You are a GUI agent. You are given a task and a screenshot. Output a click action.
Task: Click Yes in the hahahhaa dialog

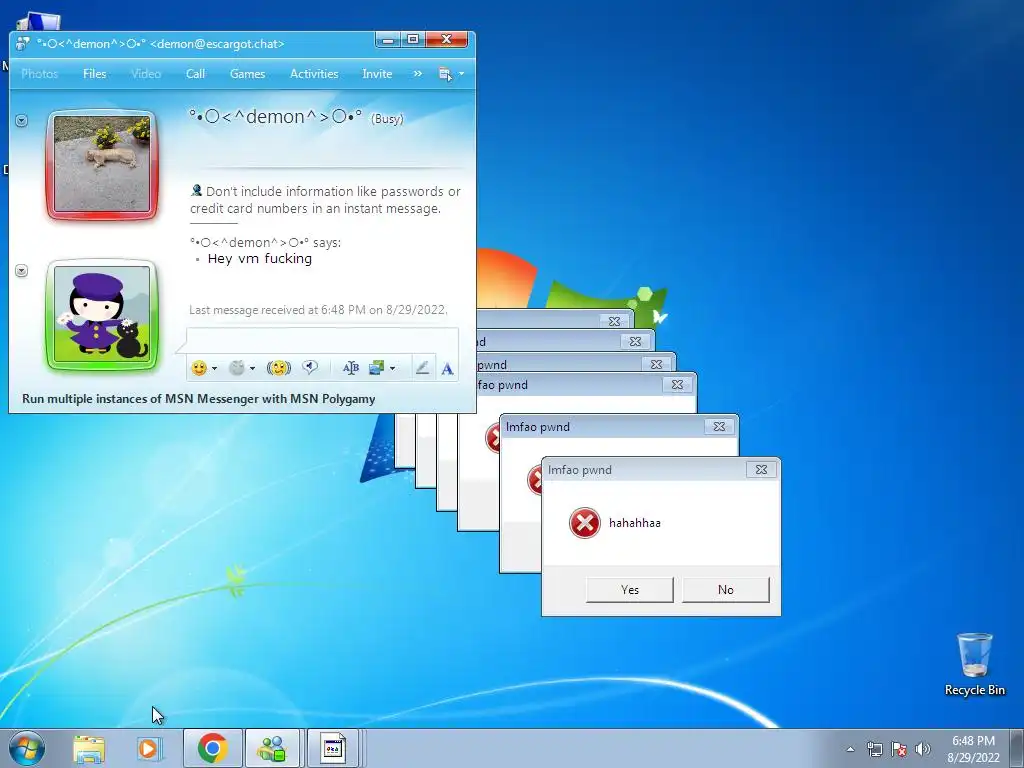tap(630, 590)
